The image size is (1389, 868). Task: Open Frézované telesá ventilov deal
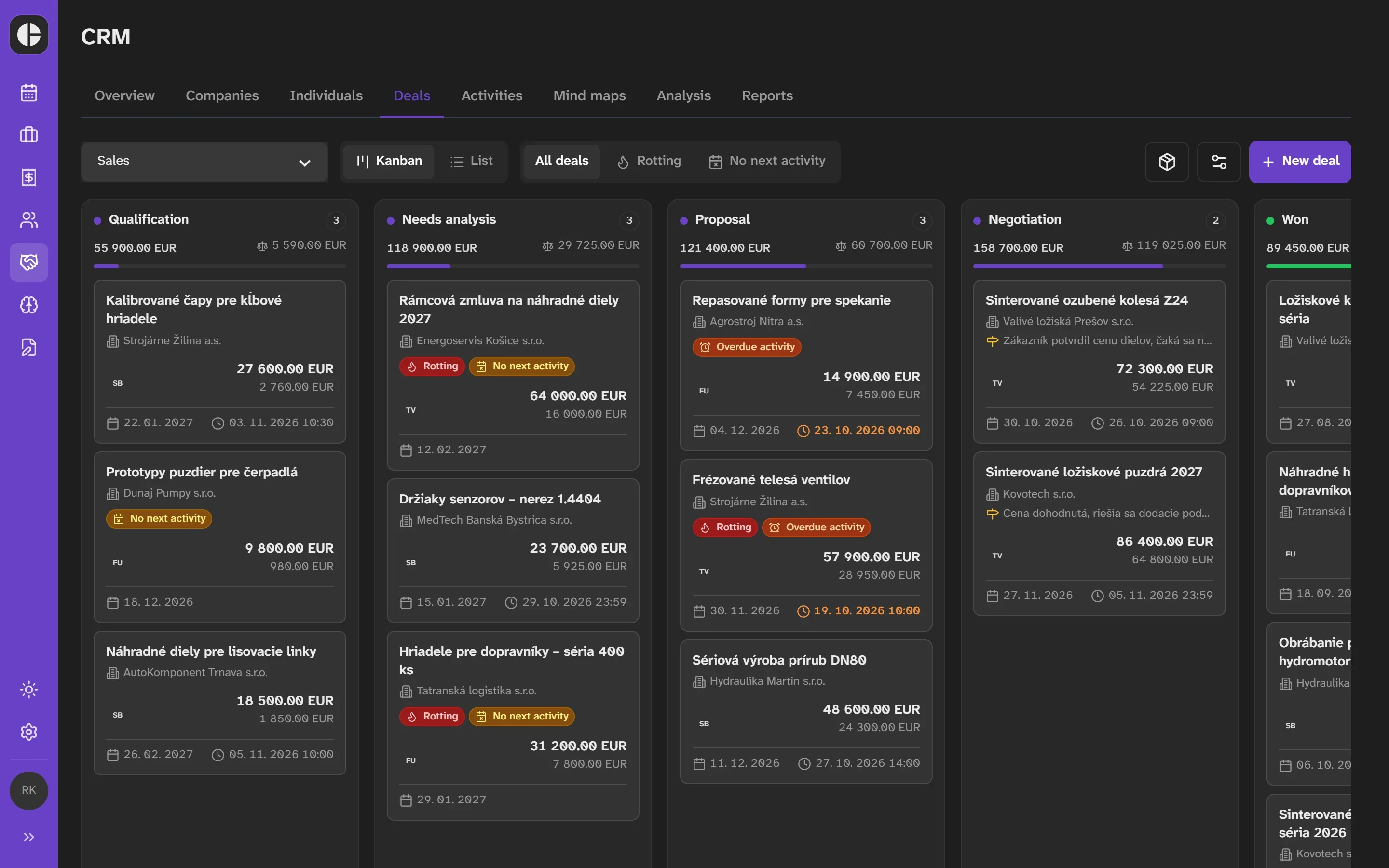pos(806,545)
